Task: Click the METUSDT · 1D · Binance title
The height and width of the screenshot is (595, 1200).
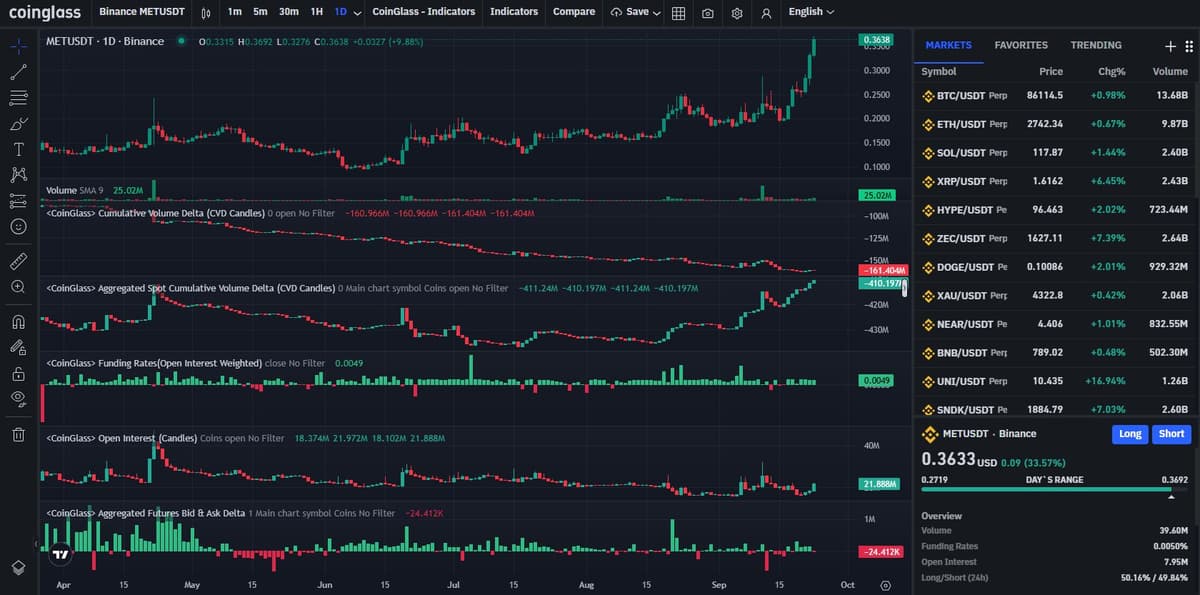Action: coord(105,41)
